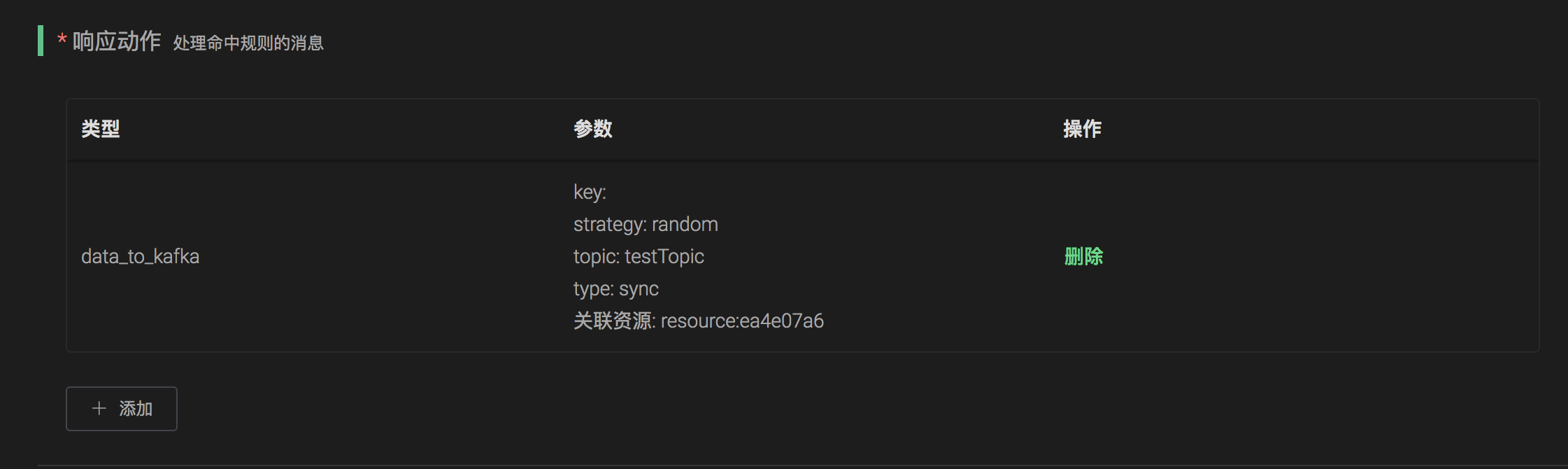Click the resource:ea4e07a6 value
Viewport: 1568px width, 469px height.
(742, 321)
